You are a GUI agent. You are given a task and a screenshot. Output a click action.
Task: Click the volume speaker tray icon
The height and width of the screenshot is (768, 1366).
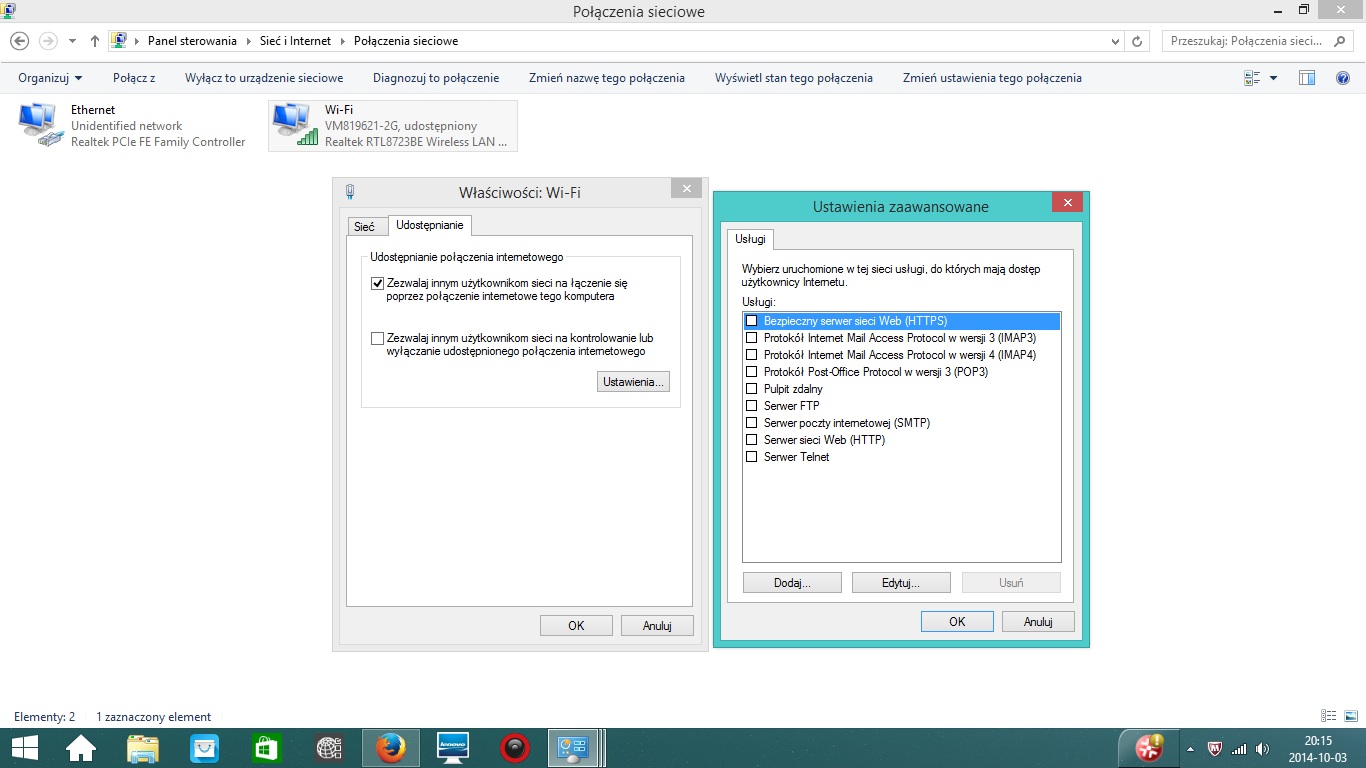point(1263,749)
